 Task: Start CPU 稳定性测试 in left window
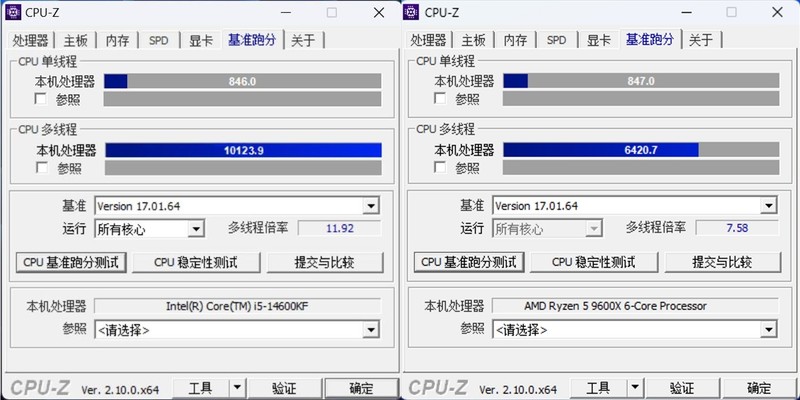[196, 262]
